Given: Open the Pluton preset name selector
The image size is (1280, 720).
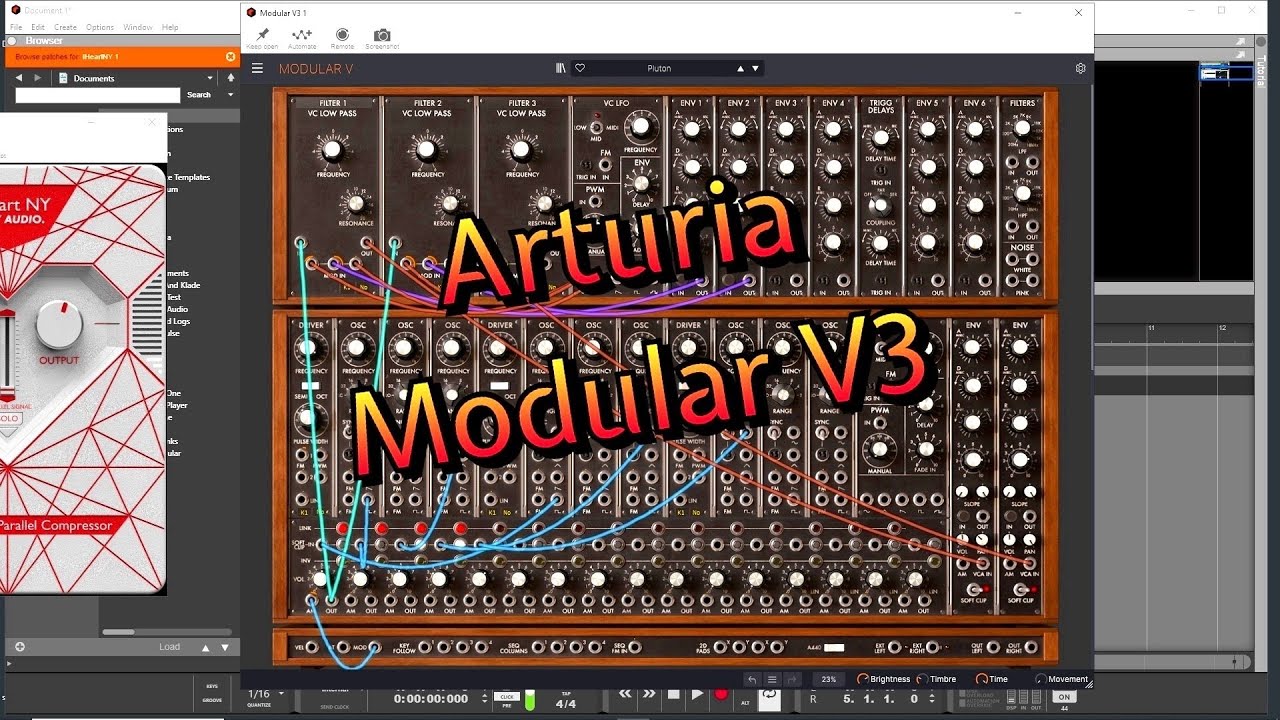Looking at the screenshot, I should (x=659, y=68).
